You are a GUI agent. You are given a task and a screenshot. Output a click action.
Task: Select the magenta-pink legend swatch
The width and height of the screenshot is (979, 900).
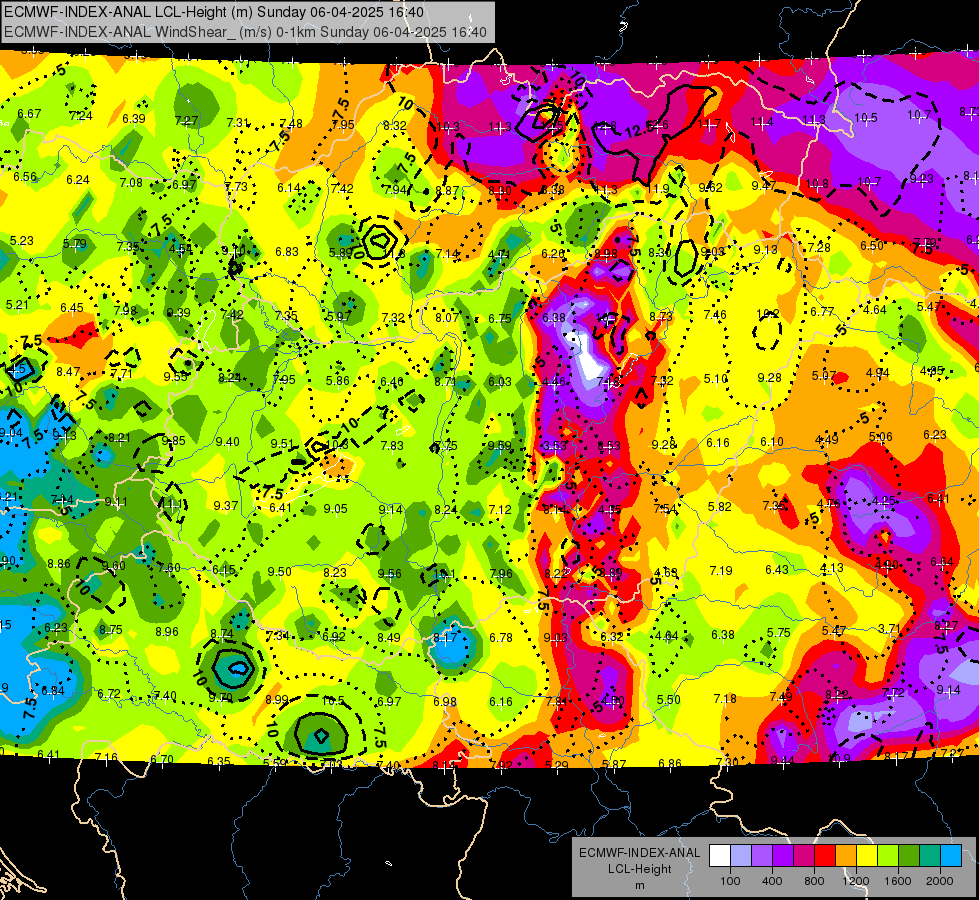(x=804, y=856)
